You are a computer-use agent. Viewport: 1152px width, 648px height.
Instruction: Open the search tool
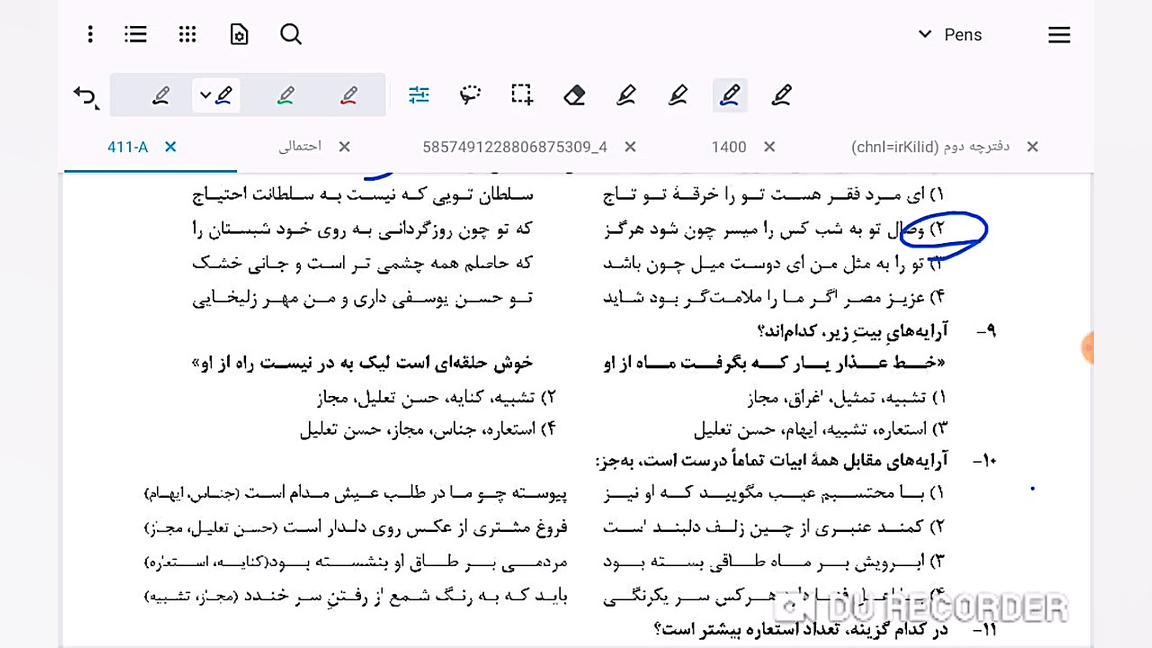tap(290, 33)
